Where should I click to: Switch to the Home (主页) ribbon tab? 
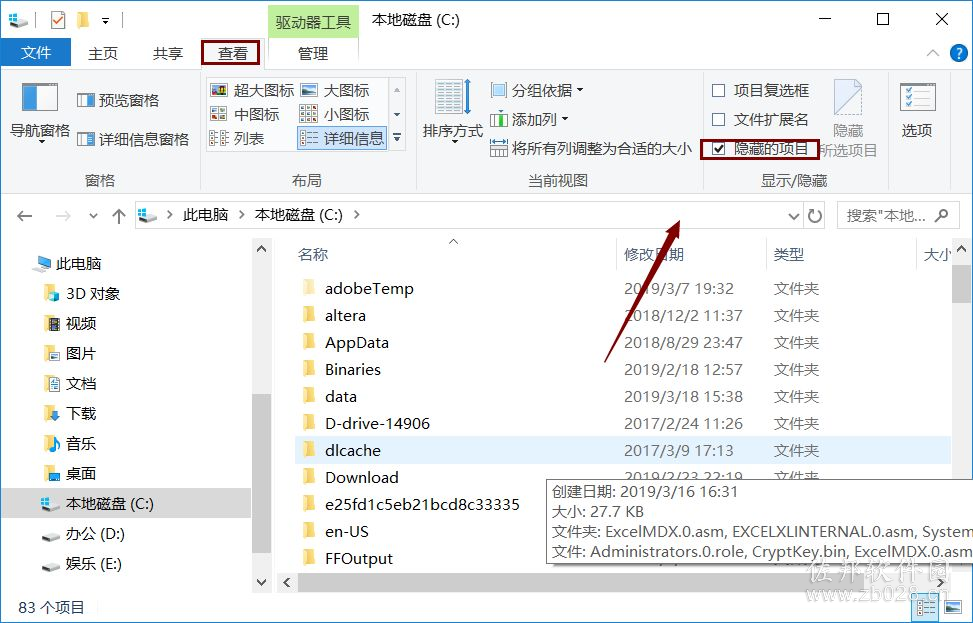(102, 53)
